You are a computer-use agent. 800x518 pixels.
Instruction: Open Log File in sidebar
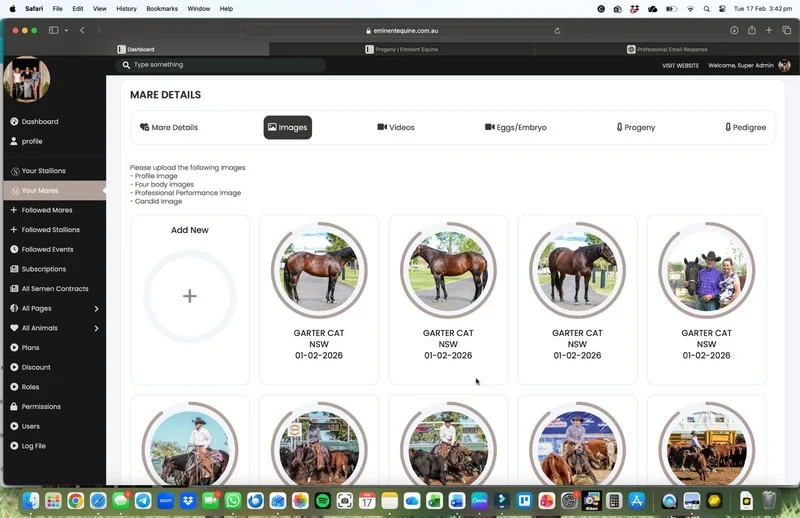[x=33, y=446]
